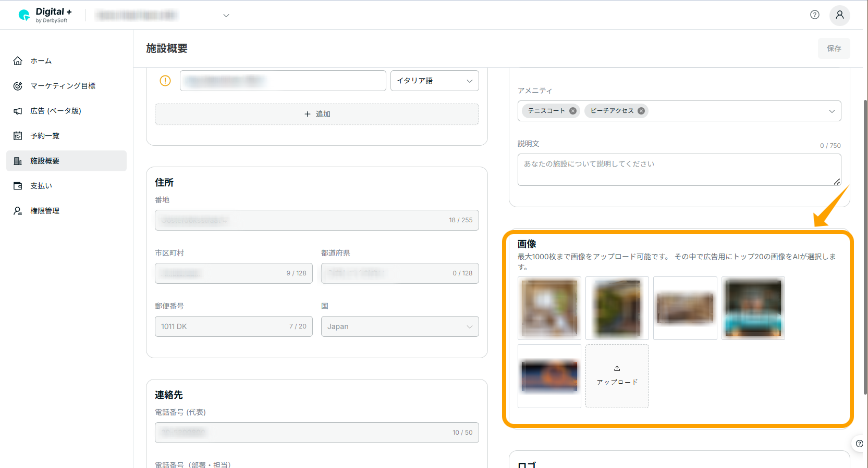
Task: Select the thumbnail with the orange shape
Action: 549,376
